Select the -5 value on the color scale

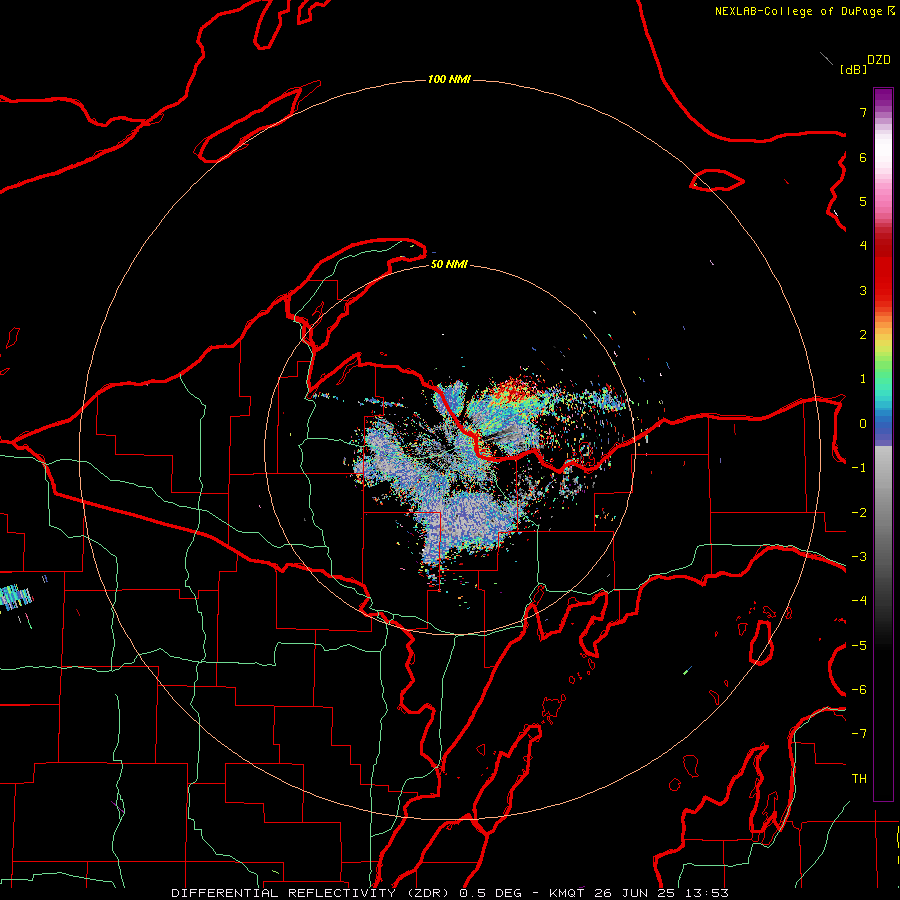[x=859, y=646]
